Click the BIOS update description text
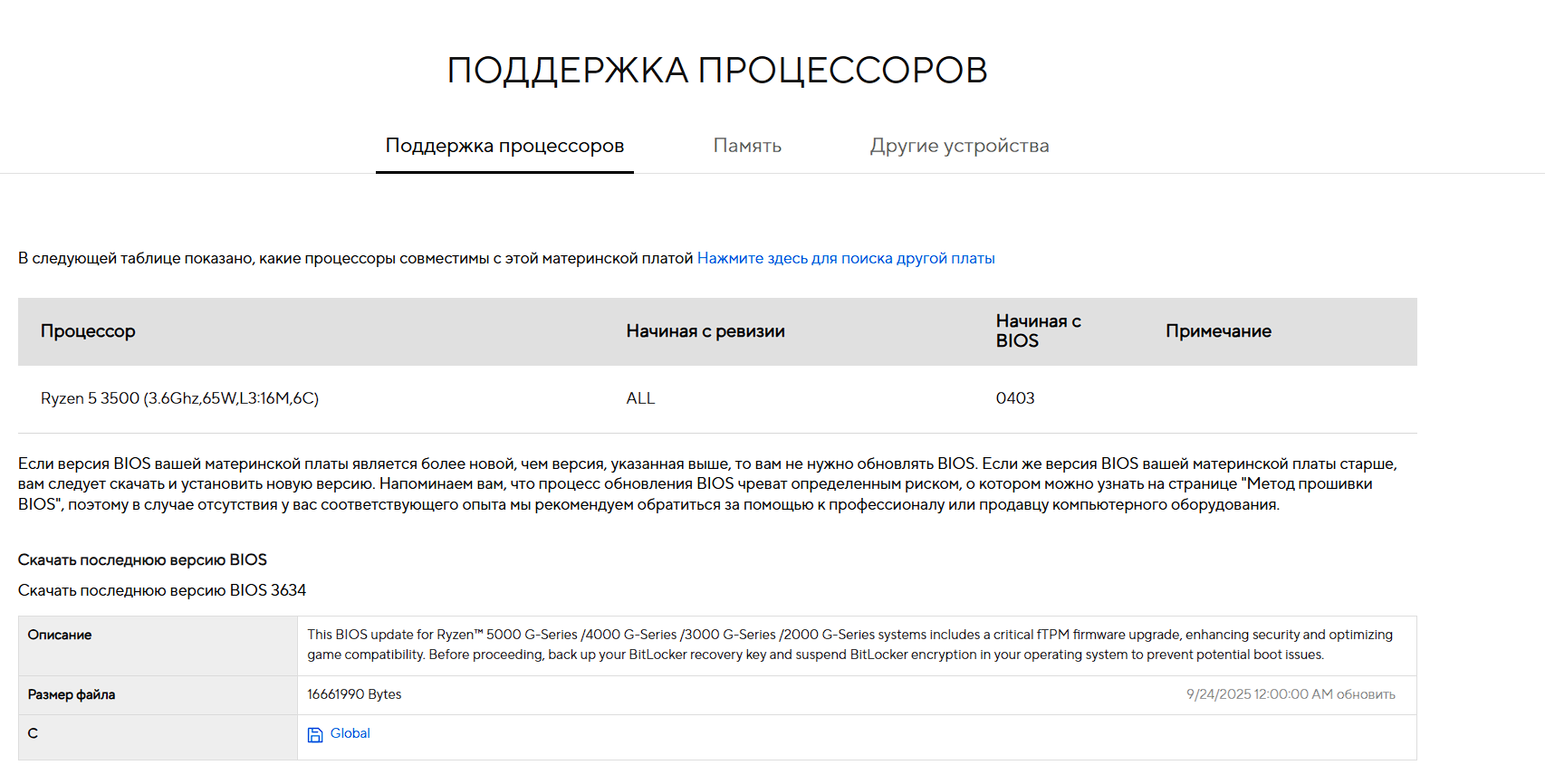Viewport: 1545px width, 784px height. tap(850, 645)
